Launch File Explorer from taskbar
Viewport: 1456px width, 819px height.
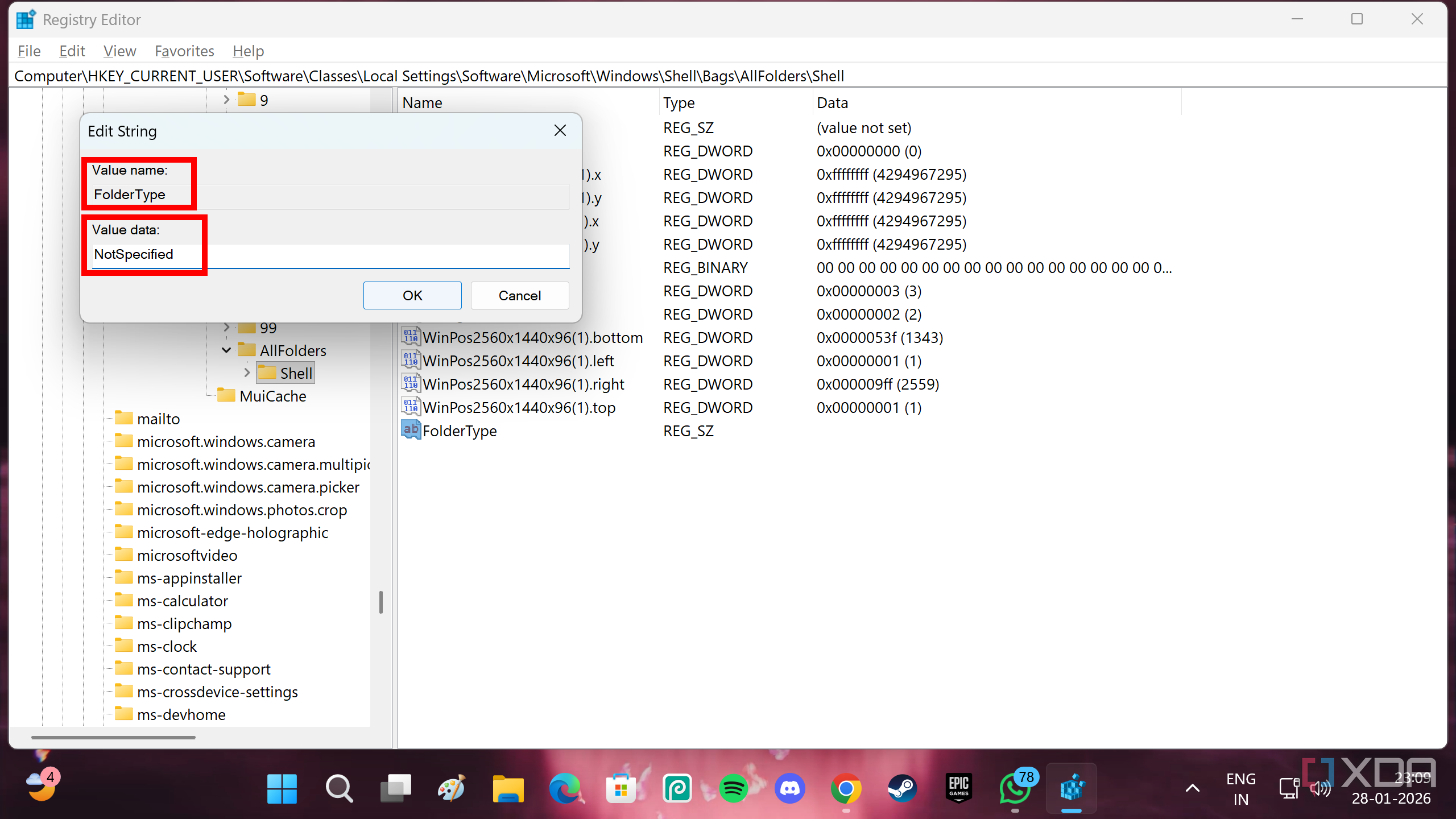pos(508,789)
